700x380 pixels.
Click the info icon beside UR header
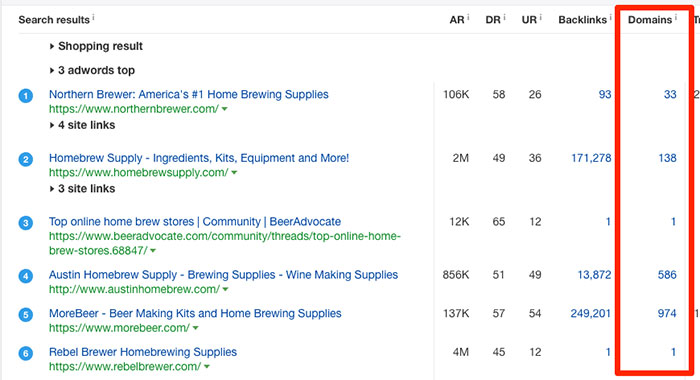click(540, 17)
